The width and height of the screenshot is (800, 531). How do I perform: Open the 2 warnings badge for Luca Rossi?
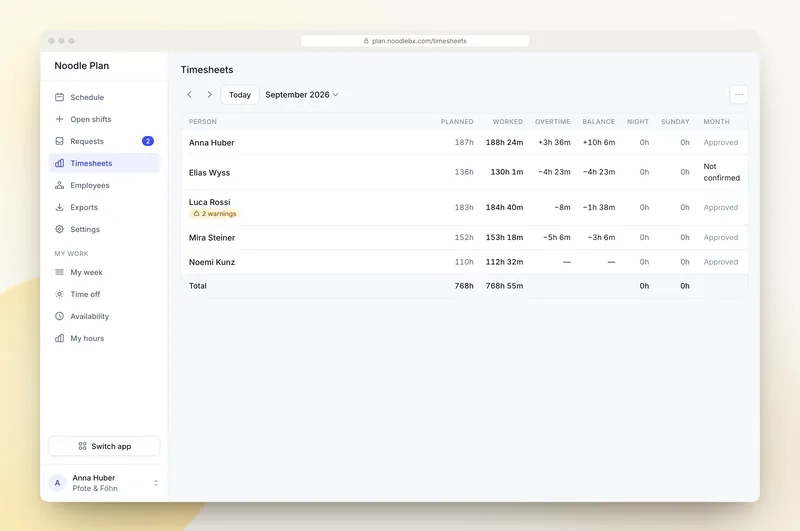214,214
